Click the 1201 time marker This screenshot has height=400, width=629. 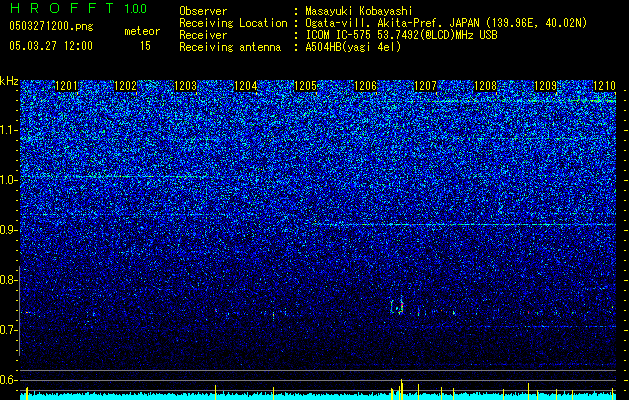pyautogui.click(x=66, y=86)
